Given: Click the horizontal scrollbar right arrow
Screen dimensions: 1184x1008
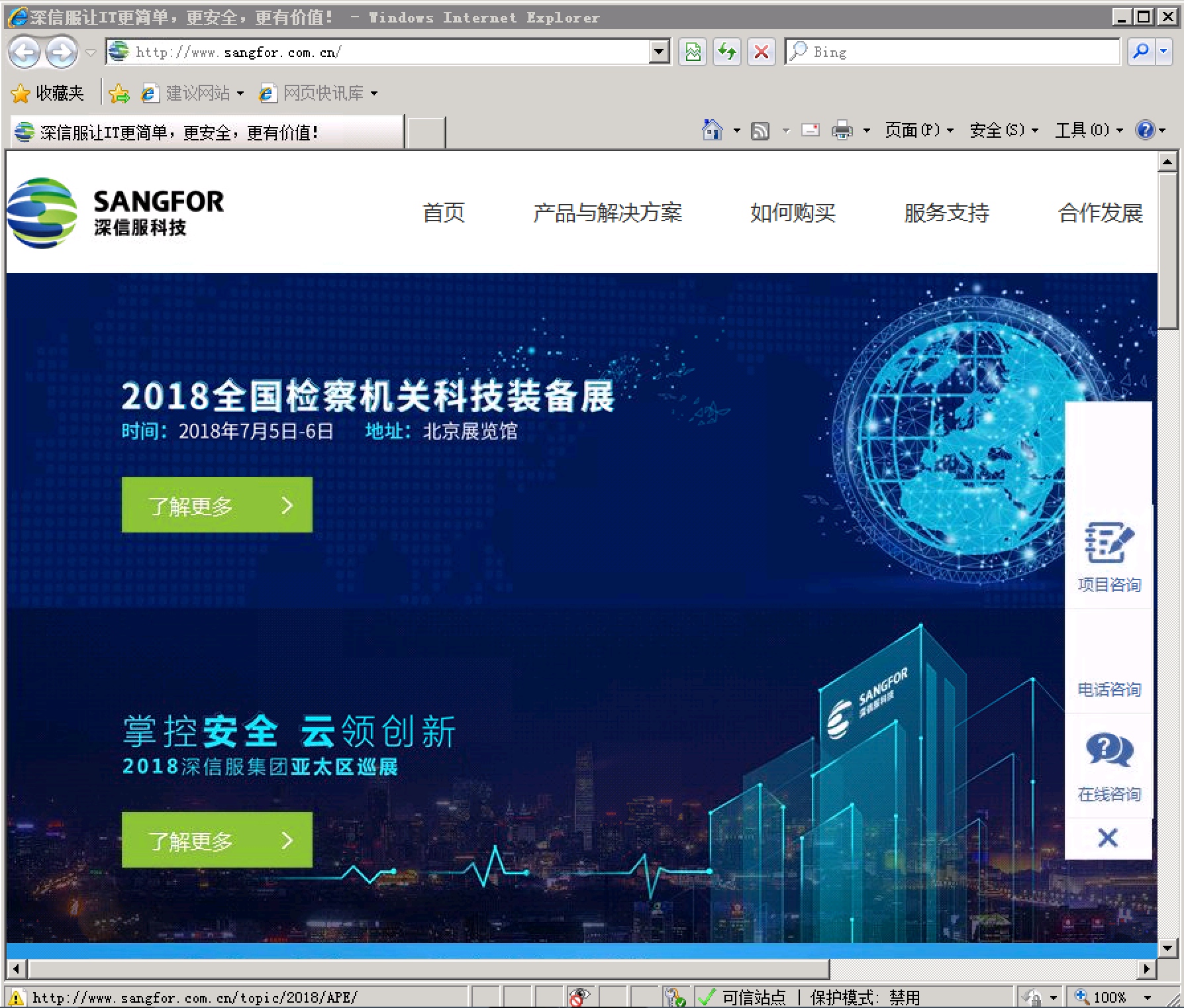Looking at the screenshot, I should (1147, 969).
